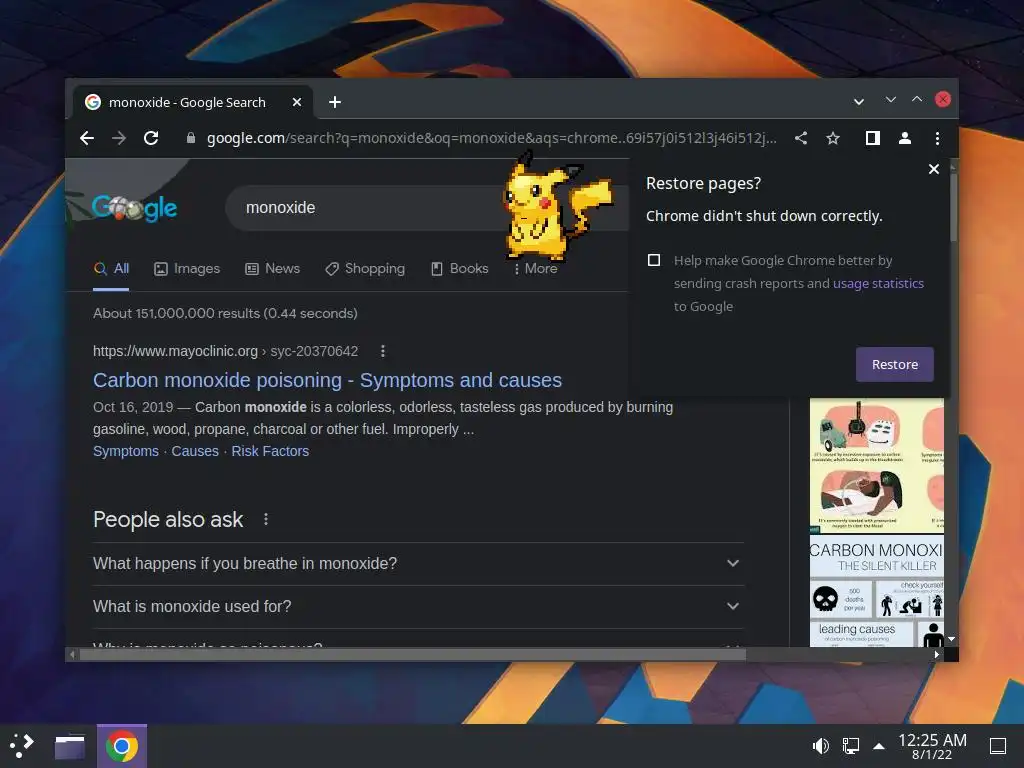Open the More search filters menu
The width and height of the screenshot is (1024, 768).
pyautogui.click(x=536, y=268)
